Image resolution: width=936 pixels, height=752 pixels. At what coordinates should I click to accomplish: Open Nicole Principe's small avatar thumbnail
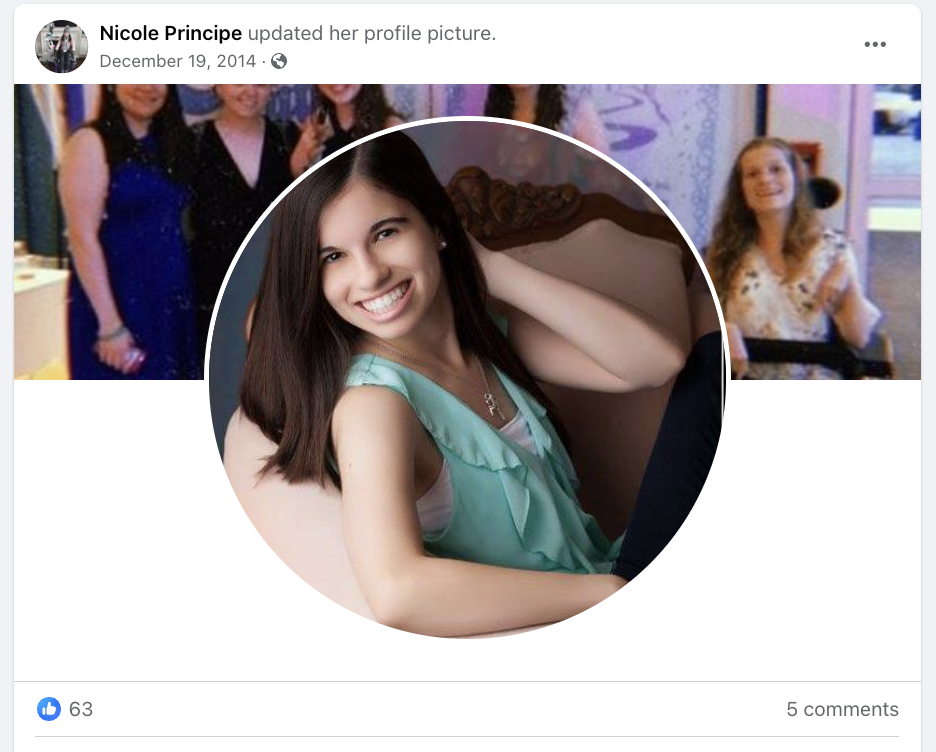pos(61,47)
